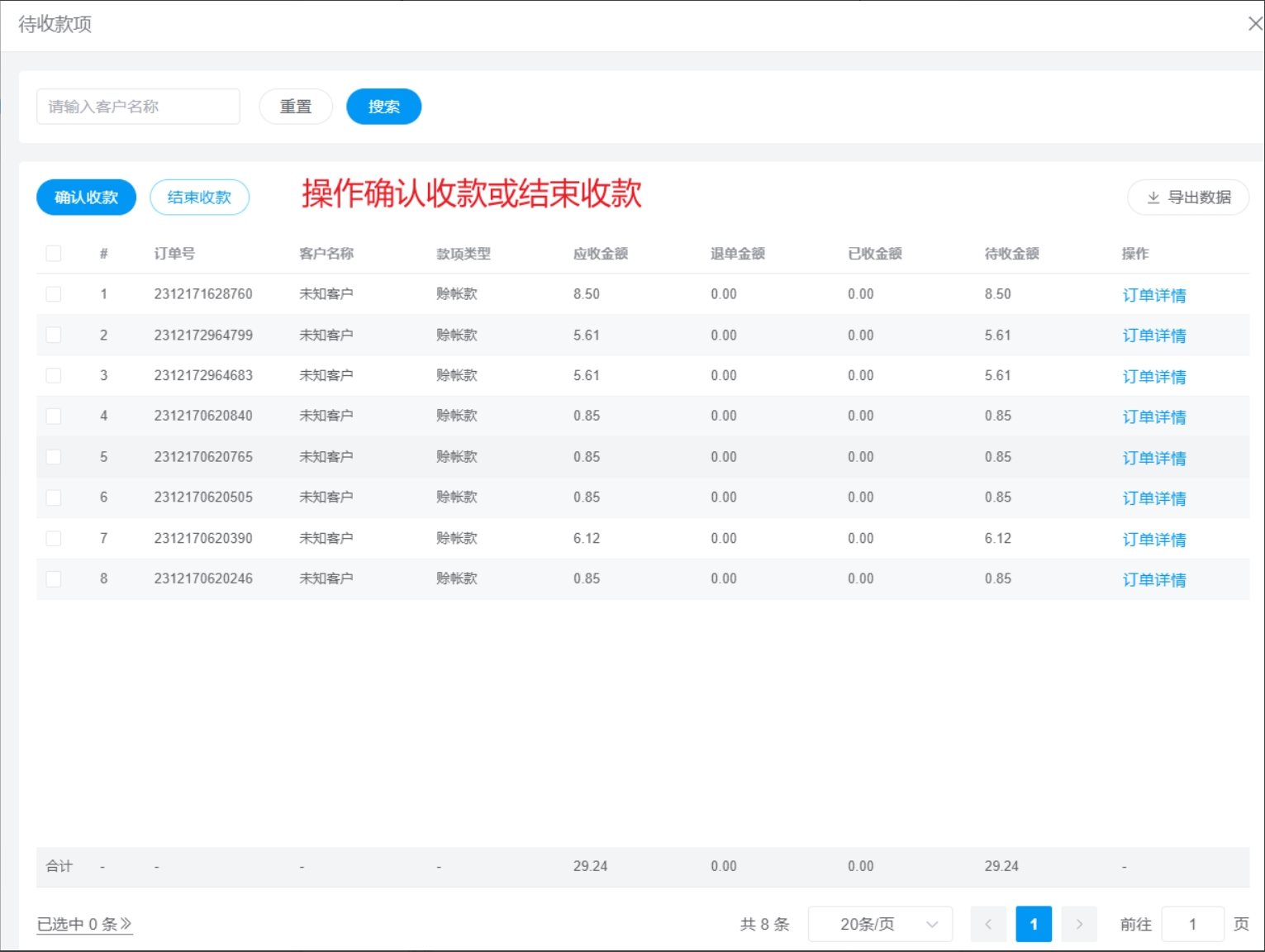This screenshot has width=1265, height=952.
Task: Click the go-to page number input
Action: [x=1191, y=924]
